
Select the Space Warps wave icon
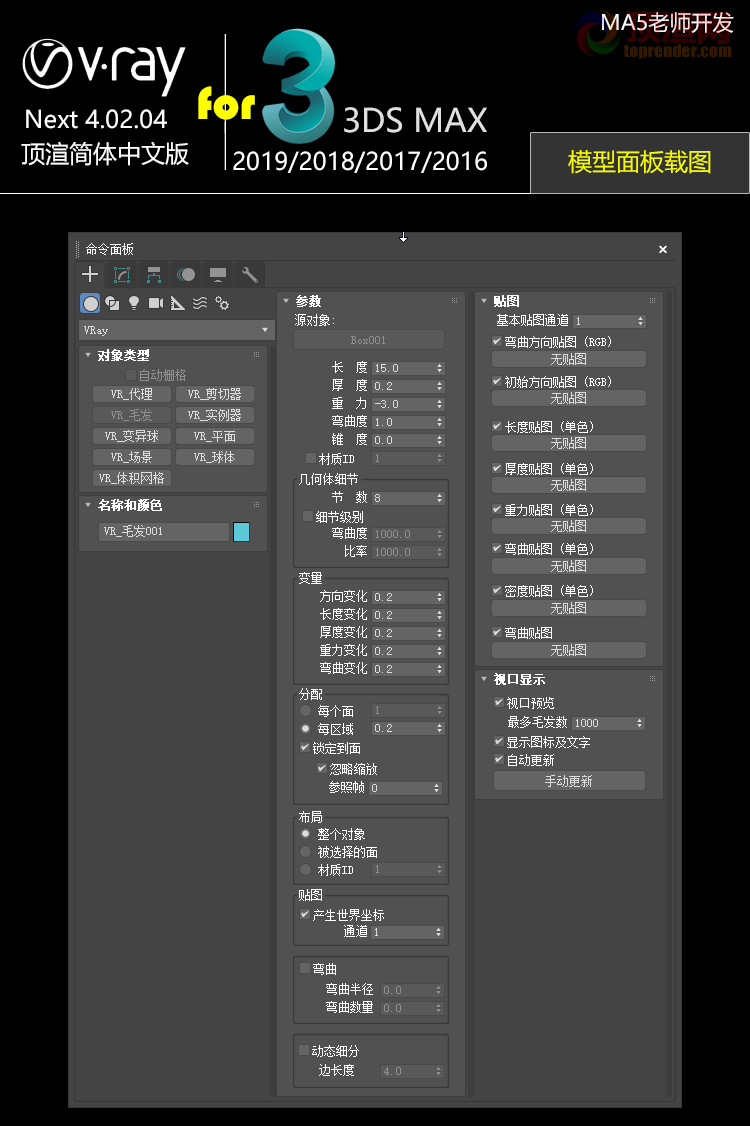[200, 303]
